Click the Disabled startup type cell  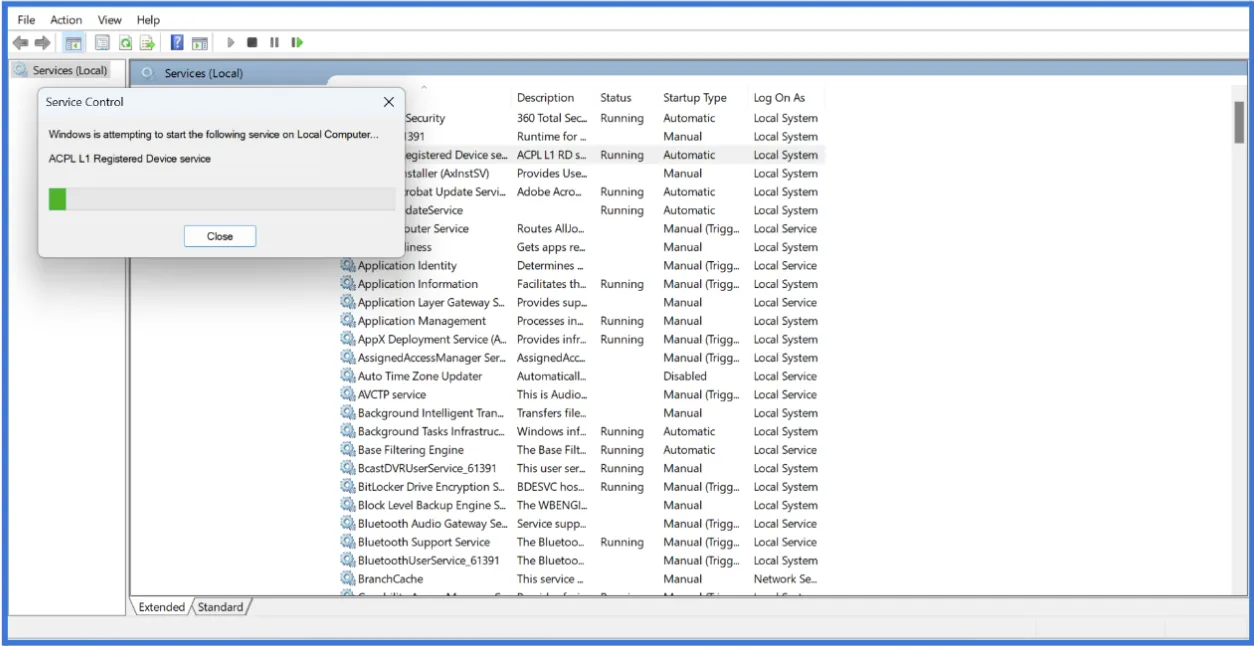tap(685, 376)
